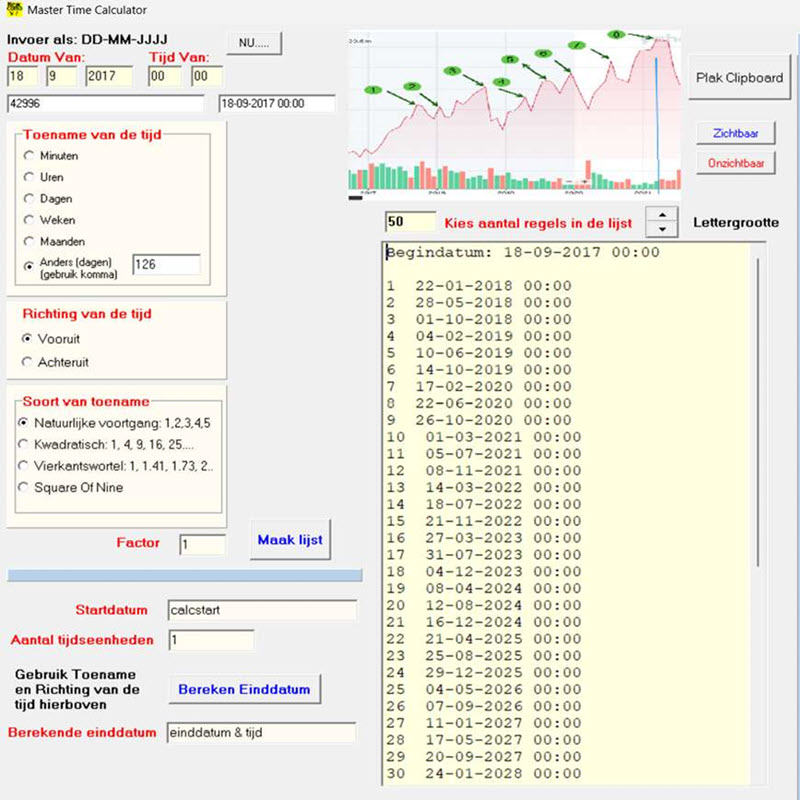Click list row 1 22-01-2018
Screen dimensions: 800x800
click(479, 286)
